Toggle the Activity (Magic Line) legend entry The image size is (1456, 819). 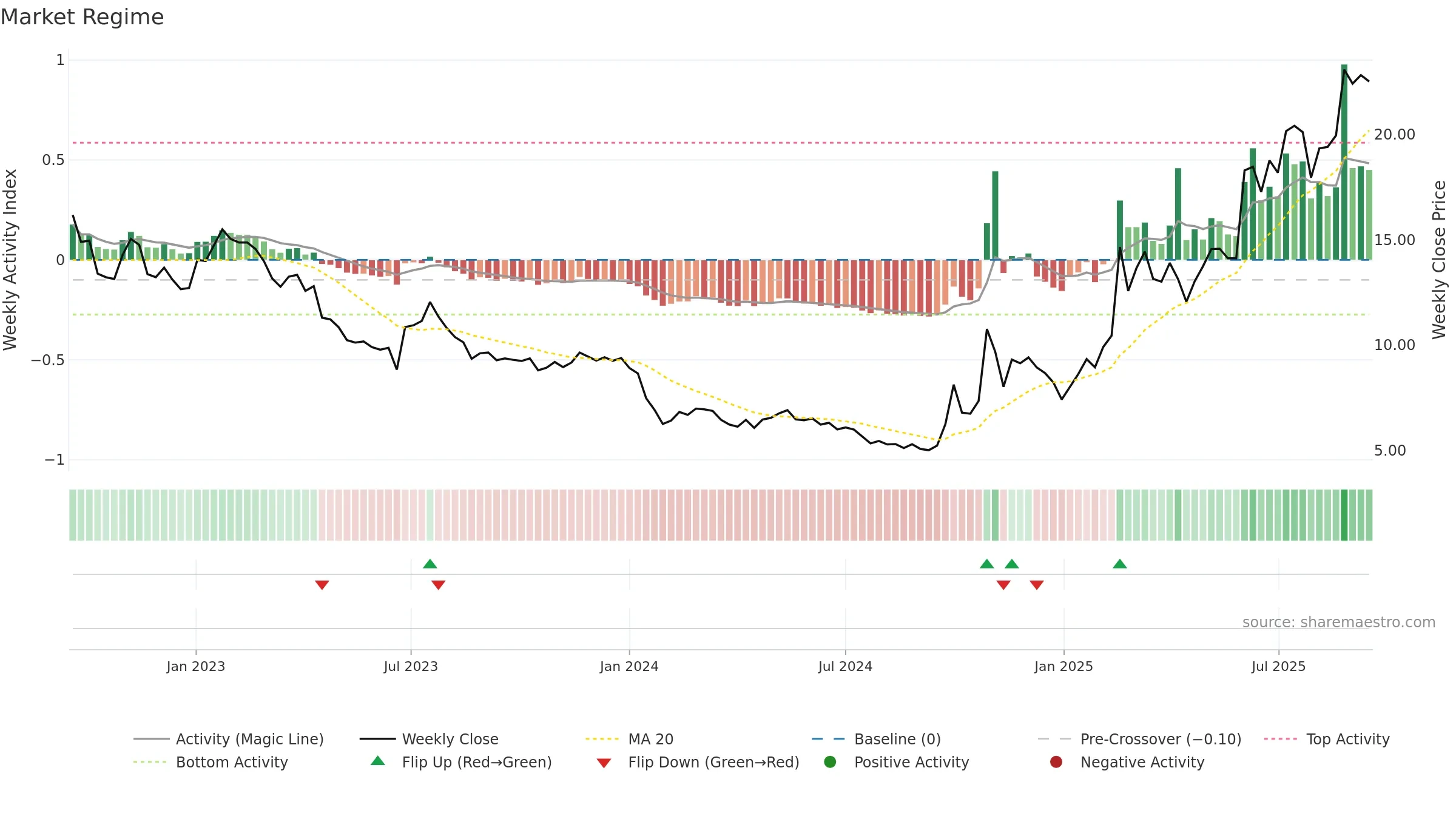point(229,739)
